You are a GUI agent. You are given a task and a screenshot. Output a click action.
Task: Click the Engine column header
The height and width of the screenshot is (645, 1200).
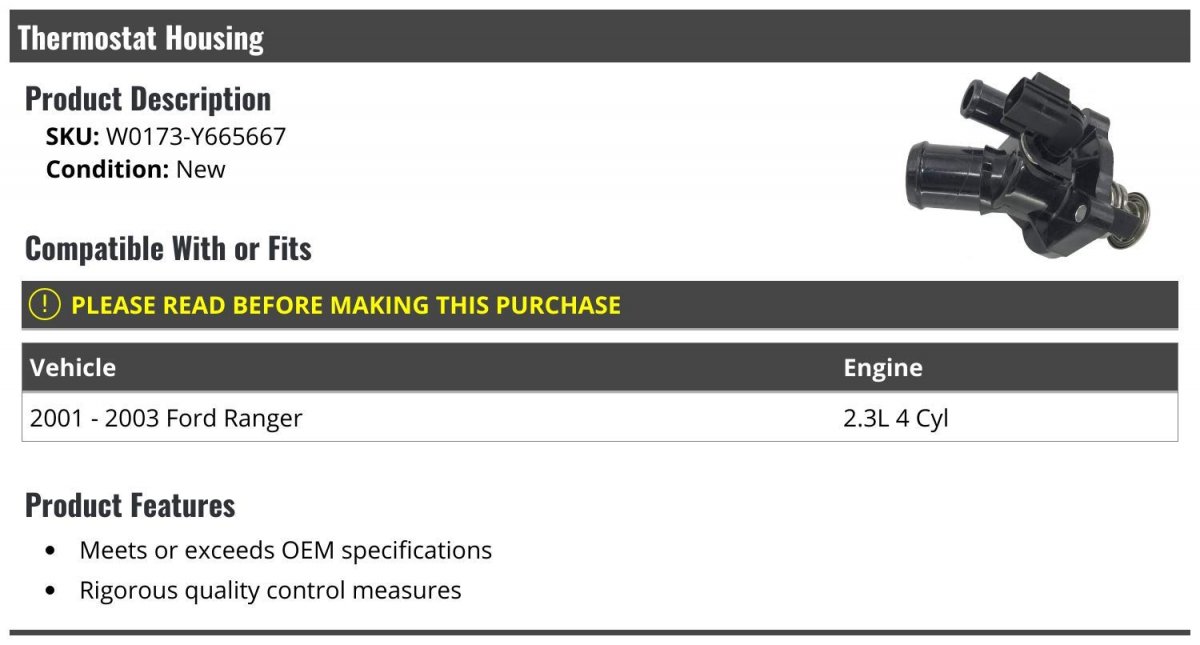(883, 367)
